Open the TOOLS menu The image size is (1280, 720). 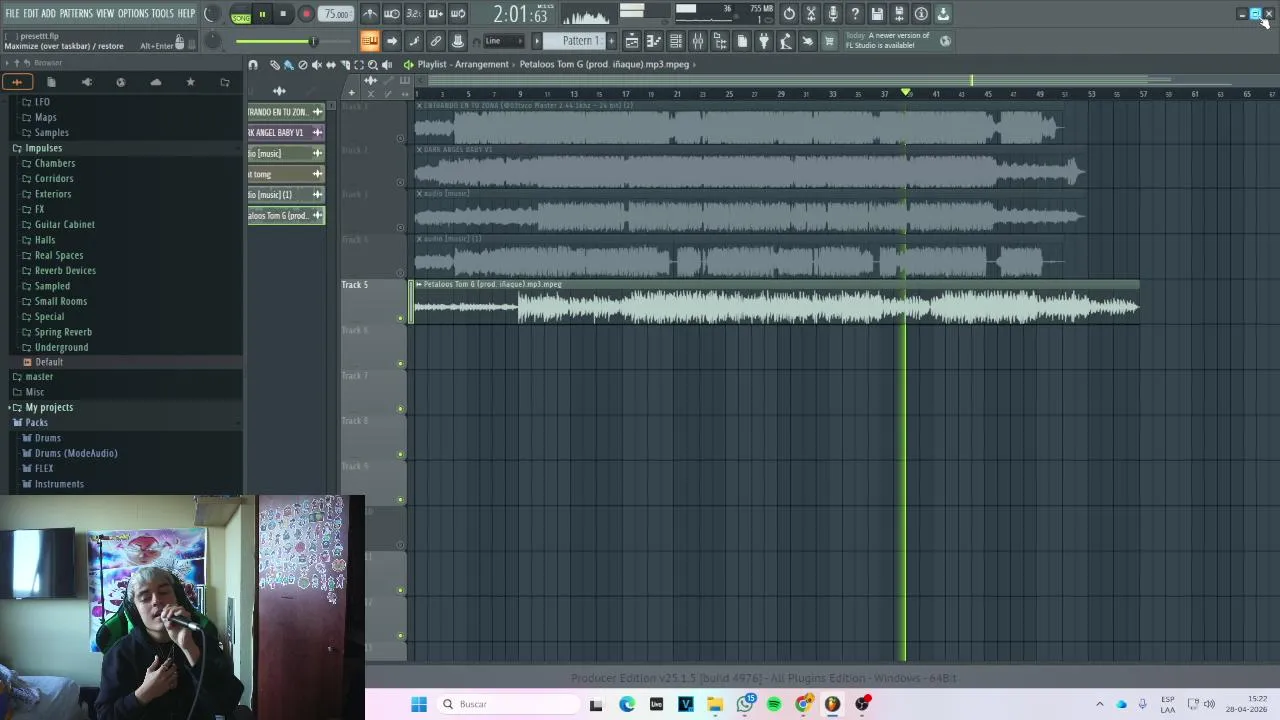pyautogui.click(x=162, y=13)
